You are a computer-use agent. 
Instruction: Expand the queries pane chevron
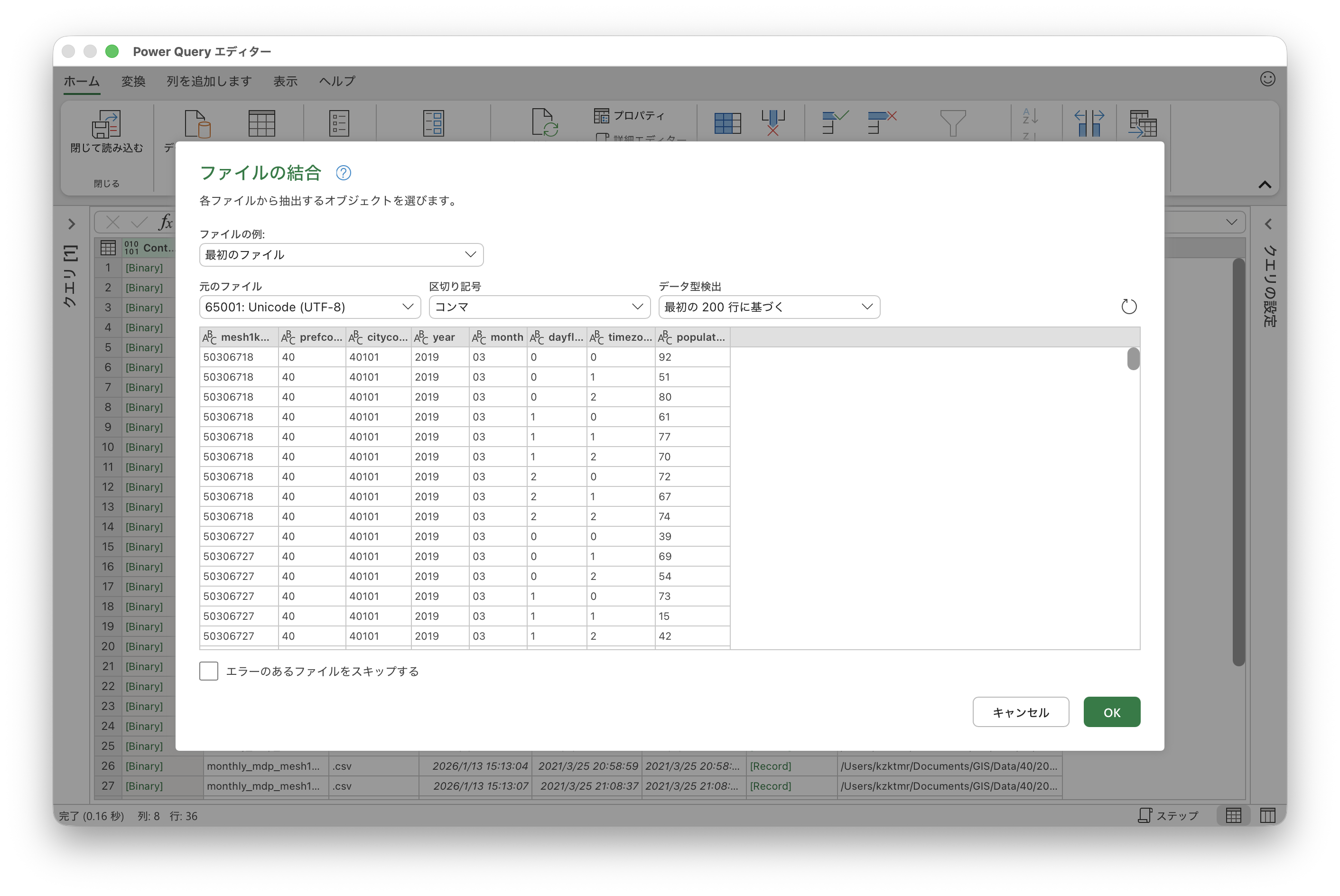[x=71, y=224]
